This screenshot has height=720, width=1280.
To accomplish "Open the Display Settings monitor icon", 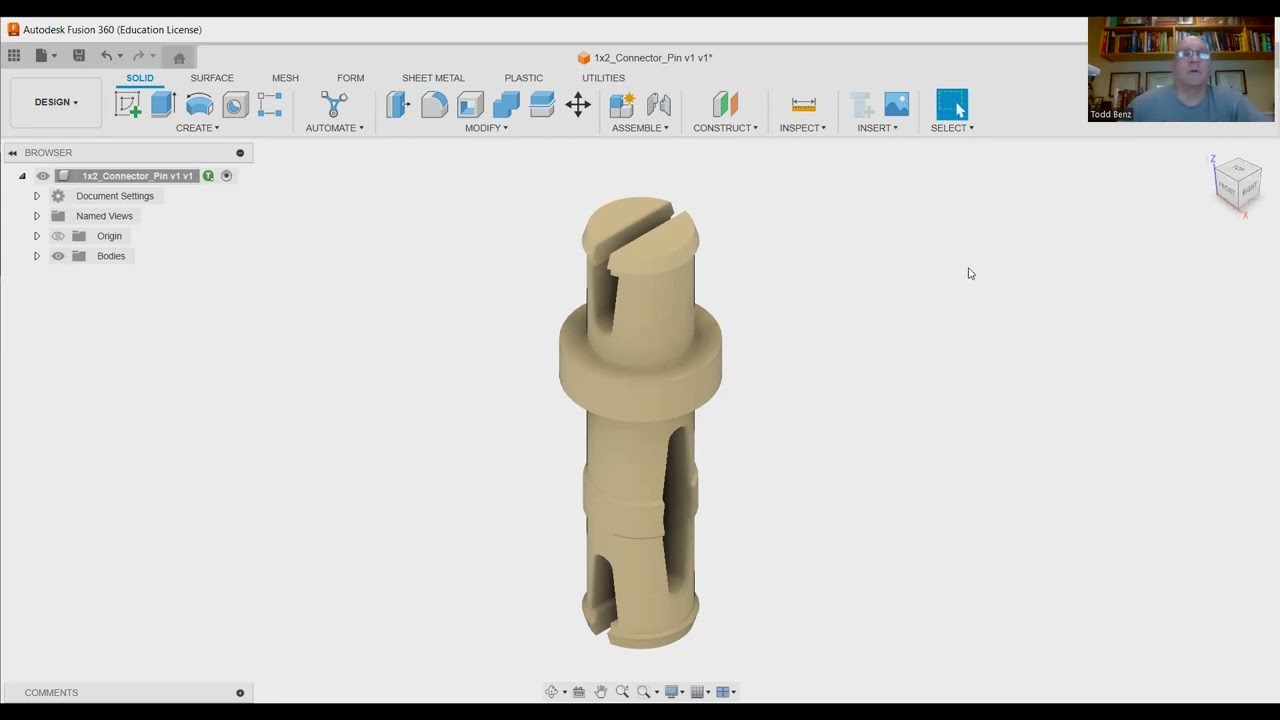I will tap(674, 692).
